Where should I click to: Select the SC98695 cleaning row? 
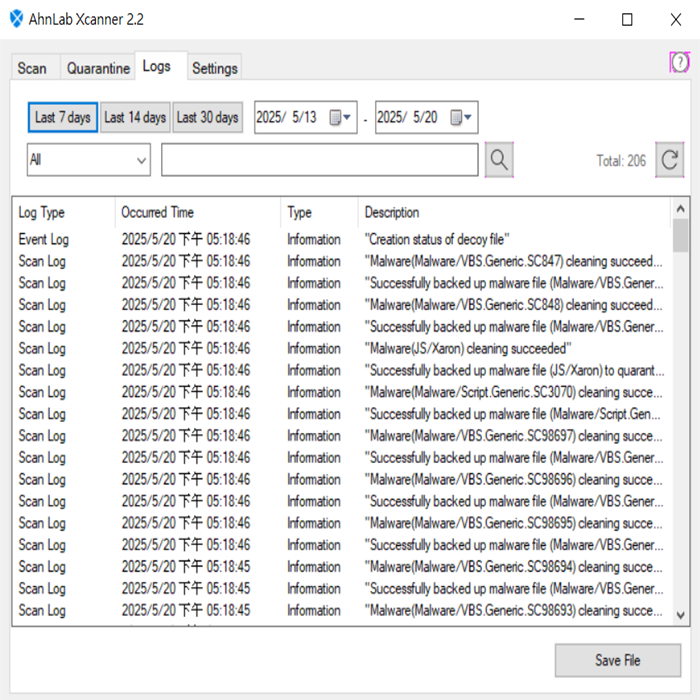[x=342, y=523]
